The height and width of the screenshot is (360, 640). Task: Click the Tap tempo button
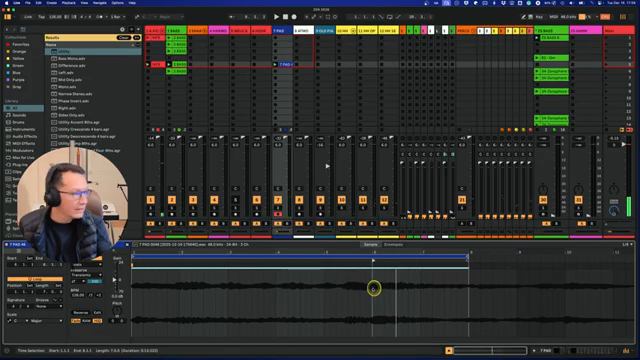click(42, 17)
